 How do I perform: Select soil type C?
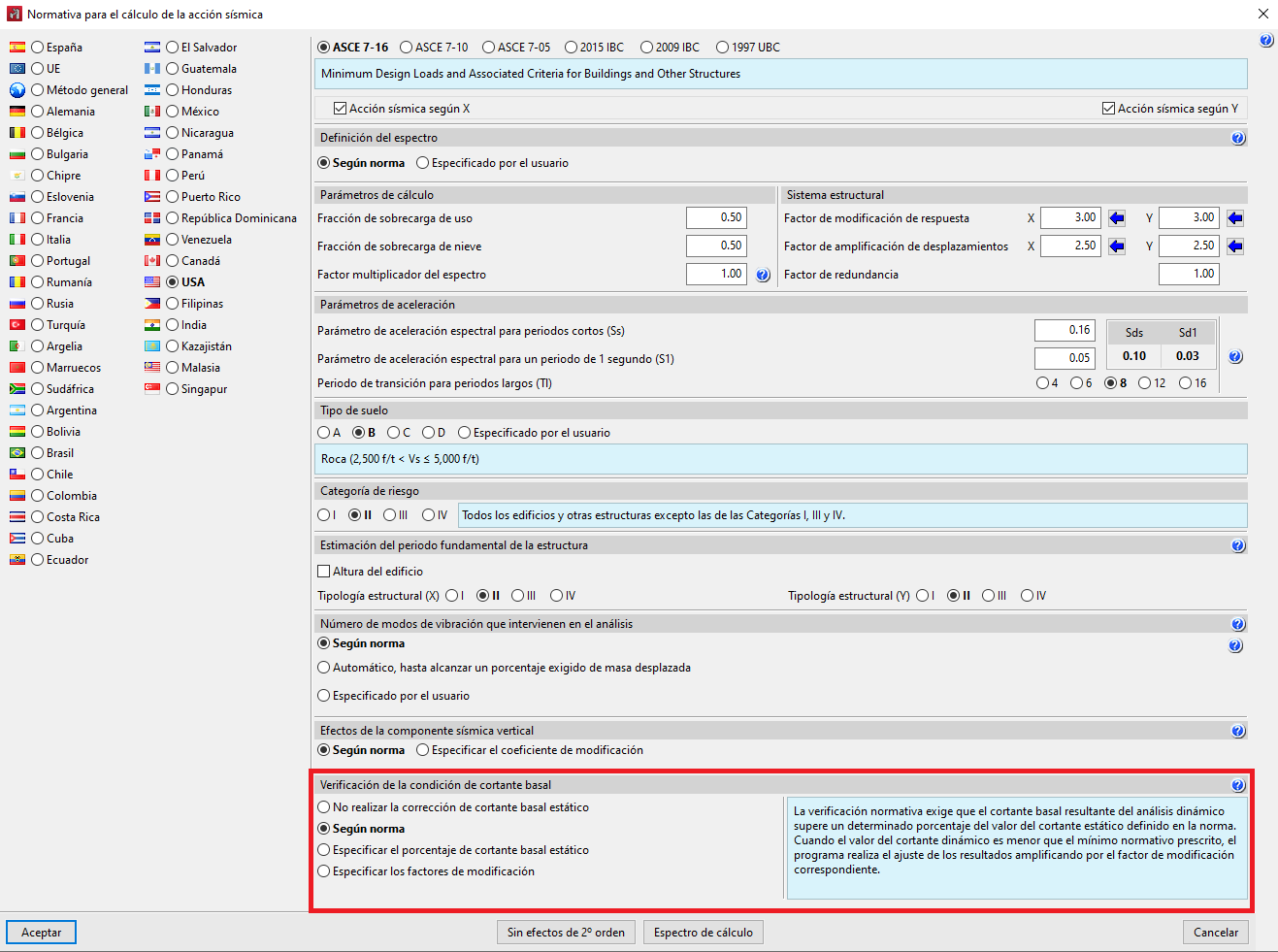393,433
